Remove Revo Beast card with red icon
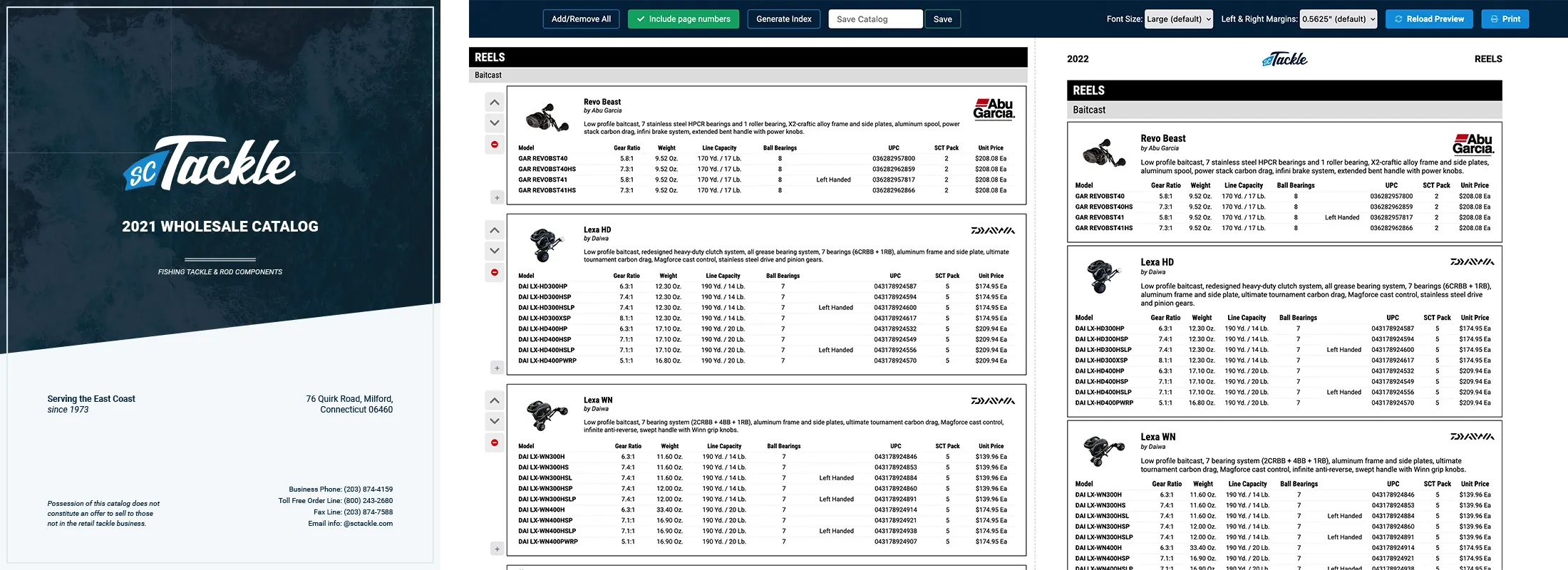 coord(495,145)
